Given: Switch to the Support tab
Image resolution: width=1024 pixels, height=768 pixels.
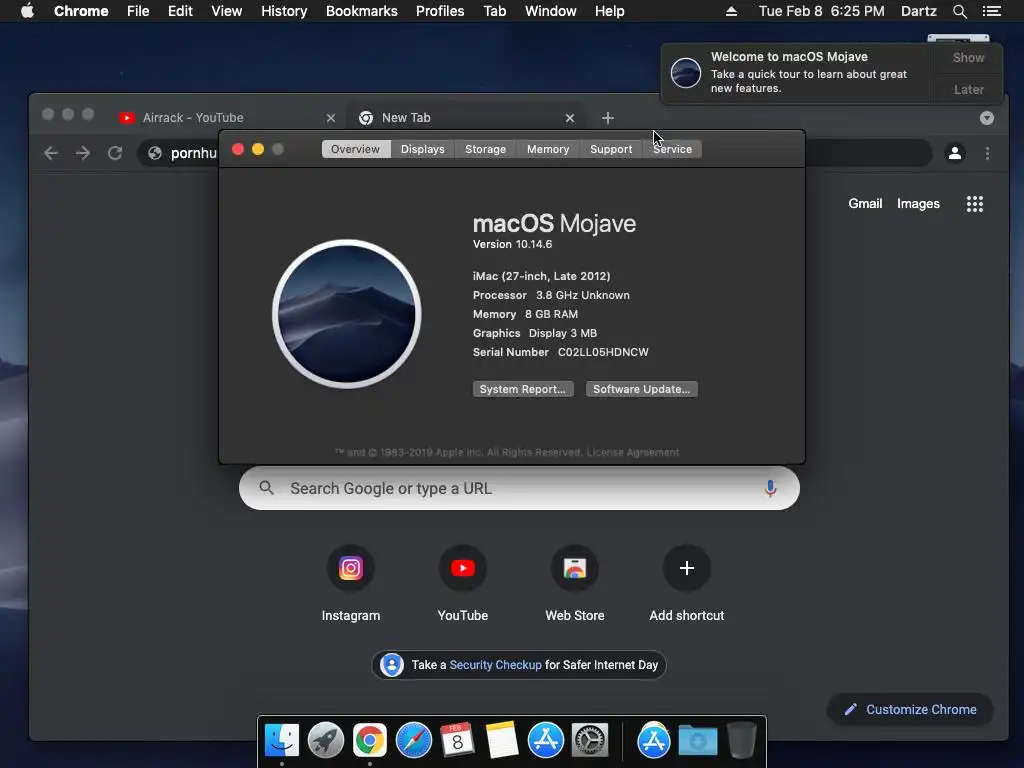Looking at the screenshot, I should [x=611, y=149].
